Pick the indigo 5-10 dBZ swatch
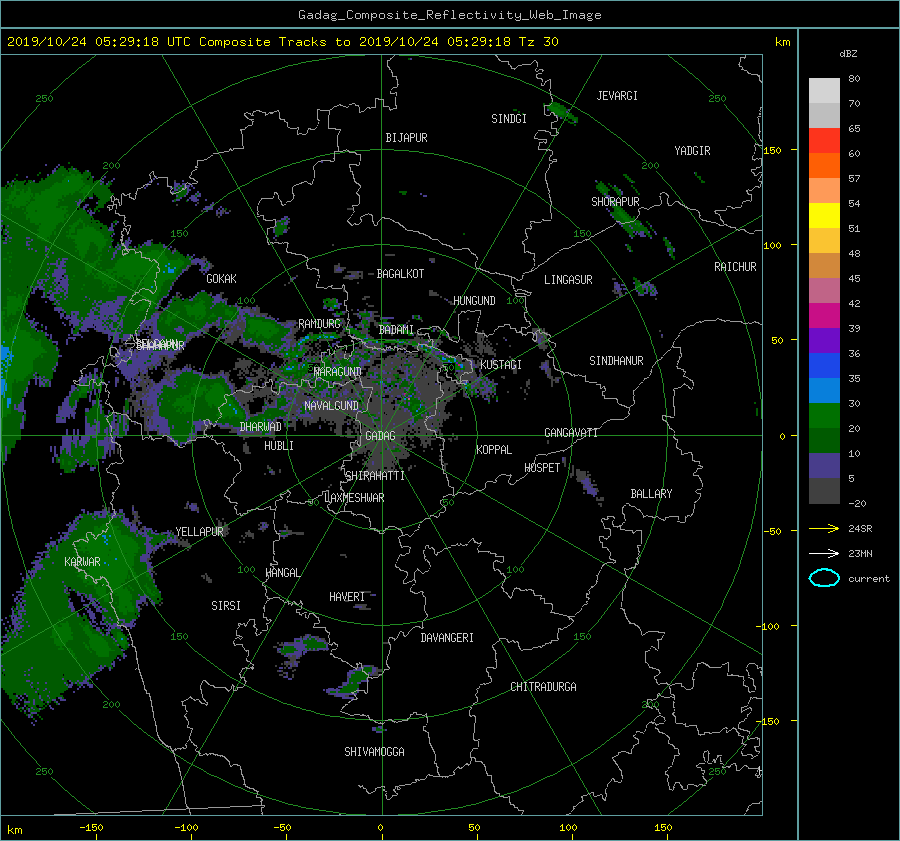Screen dimensions: 900x841 pos(824,465)
